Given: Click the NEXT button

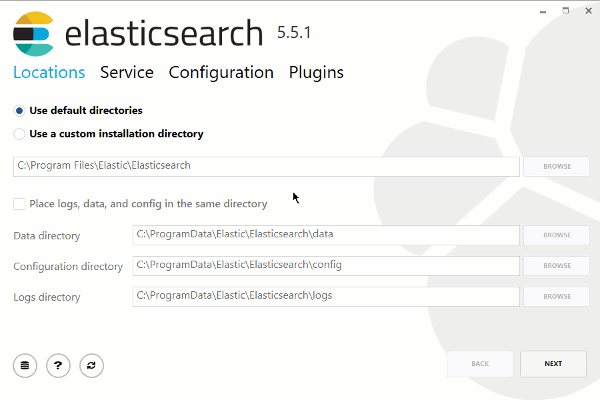Looking at the screenshot, I should [553, 364].
